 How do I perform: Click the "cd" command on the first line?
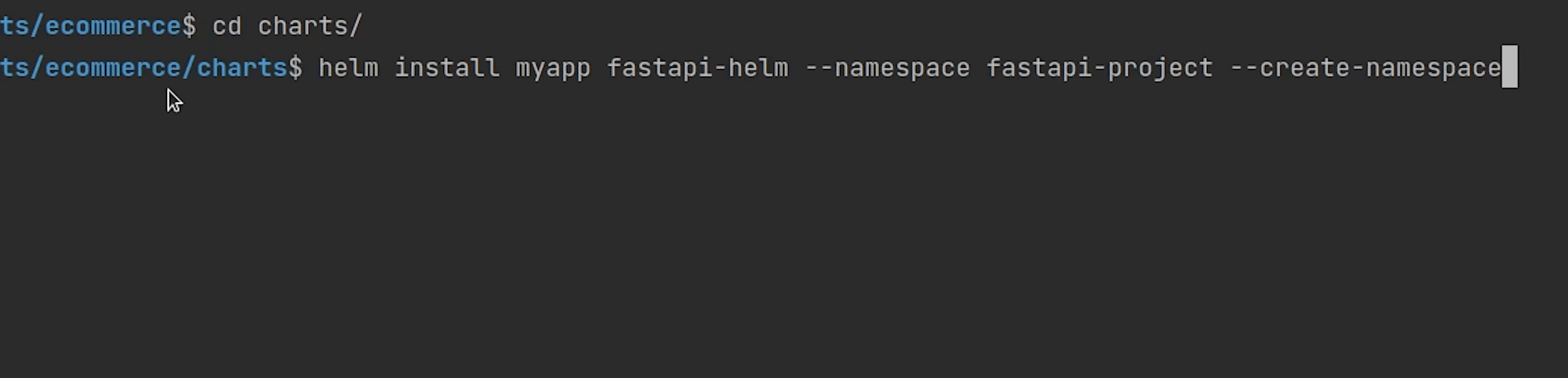[x=226, y=27]
